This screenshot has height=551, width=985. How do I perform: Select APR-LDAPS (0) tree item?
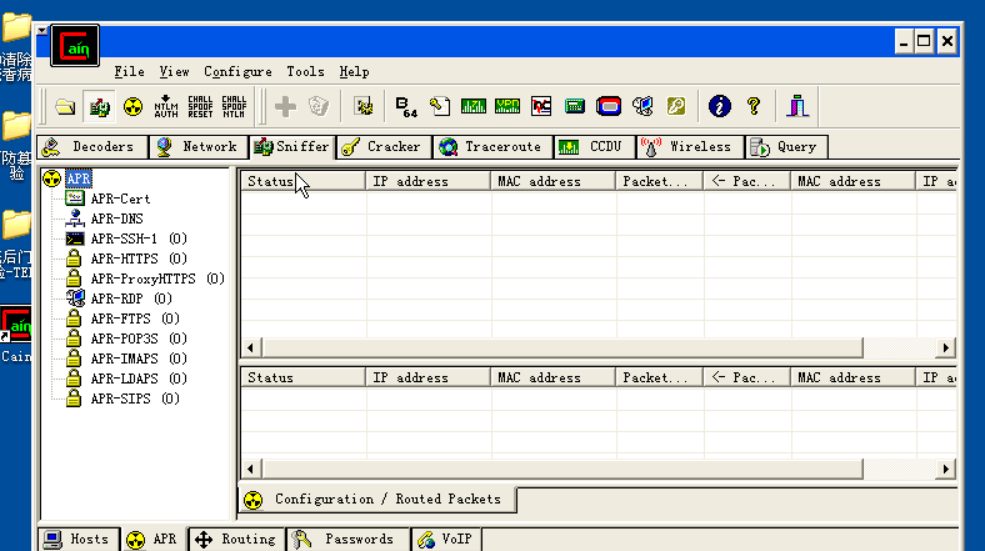[x=138, y=379]
